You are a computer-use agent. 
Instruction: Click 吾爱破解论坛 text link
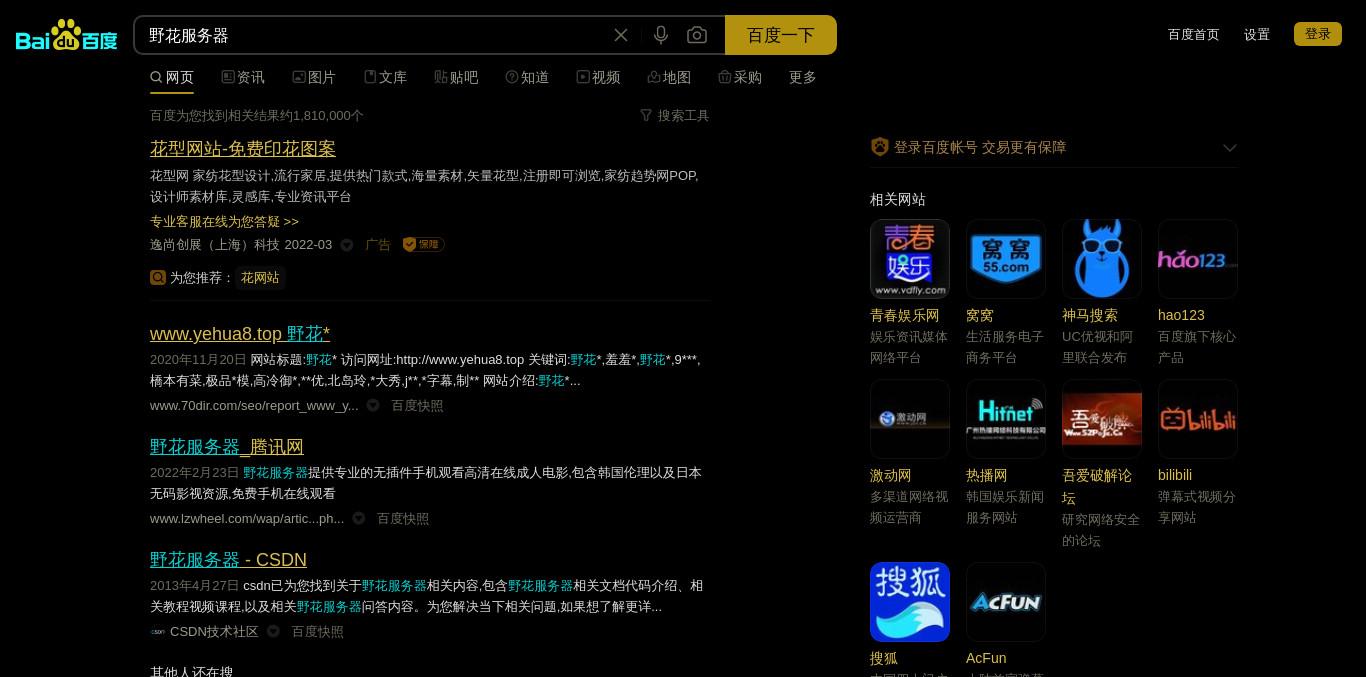click(x=1097, y=486)
